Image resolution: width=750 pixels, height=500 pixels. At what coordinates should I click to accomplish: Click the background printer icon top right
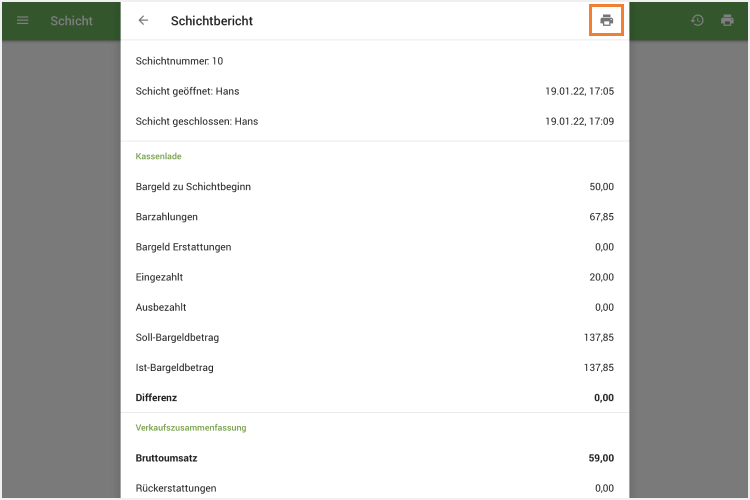coord(727,20)
